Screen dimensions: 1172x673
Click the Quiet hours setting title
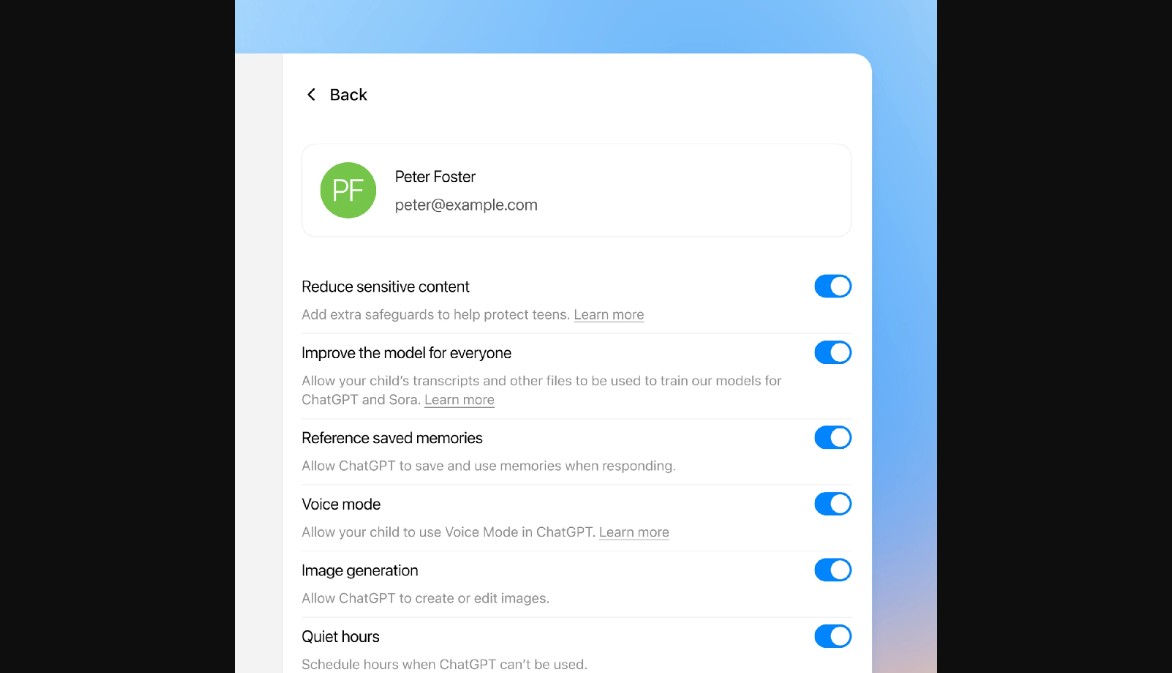(340, 636)
